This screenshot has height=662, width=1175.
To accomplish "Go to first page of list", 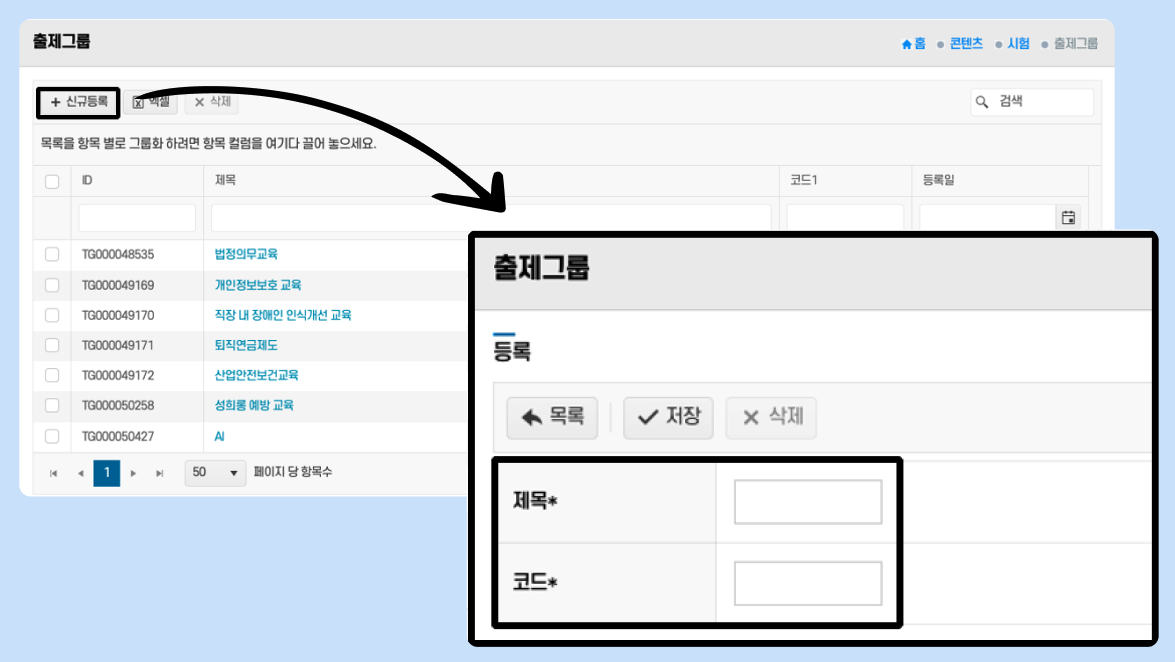I will (x=54, y=473).
